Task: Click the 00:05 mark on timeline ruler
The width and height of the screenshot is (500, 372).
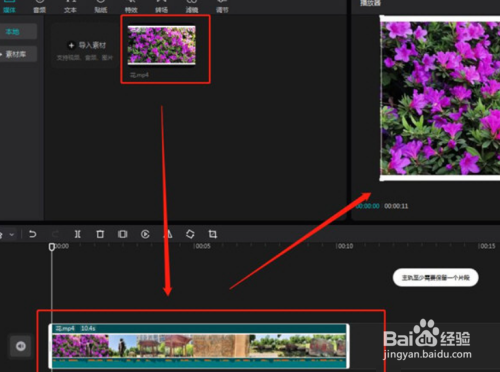Action: 203,246
